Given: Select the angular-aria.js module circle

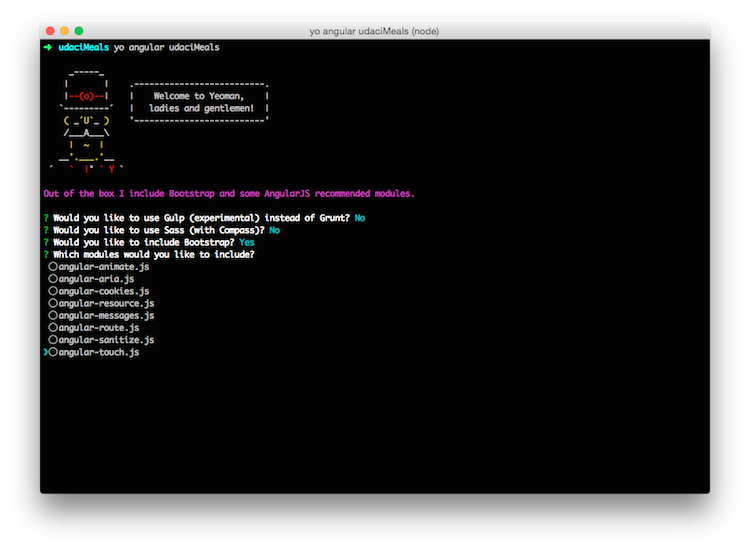Looking at the screenshot, I should (53, 279).
